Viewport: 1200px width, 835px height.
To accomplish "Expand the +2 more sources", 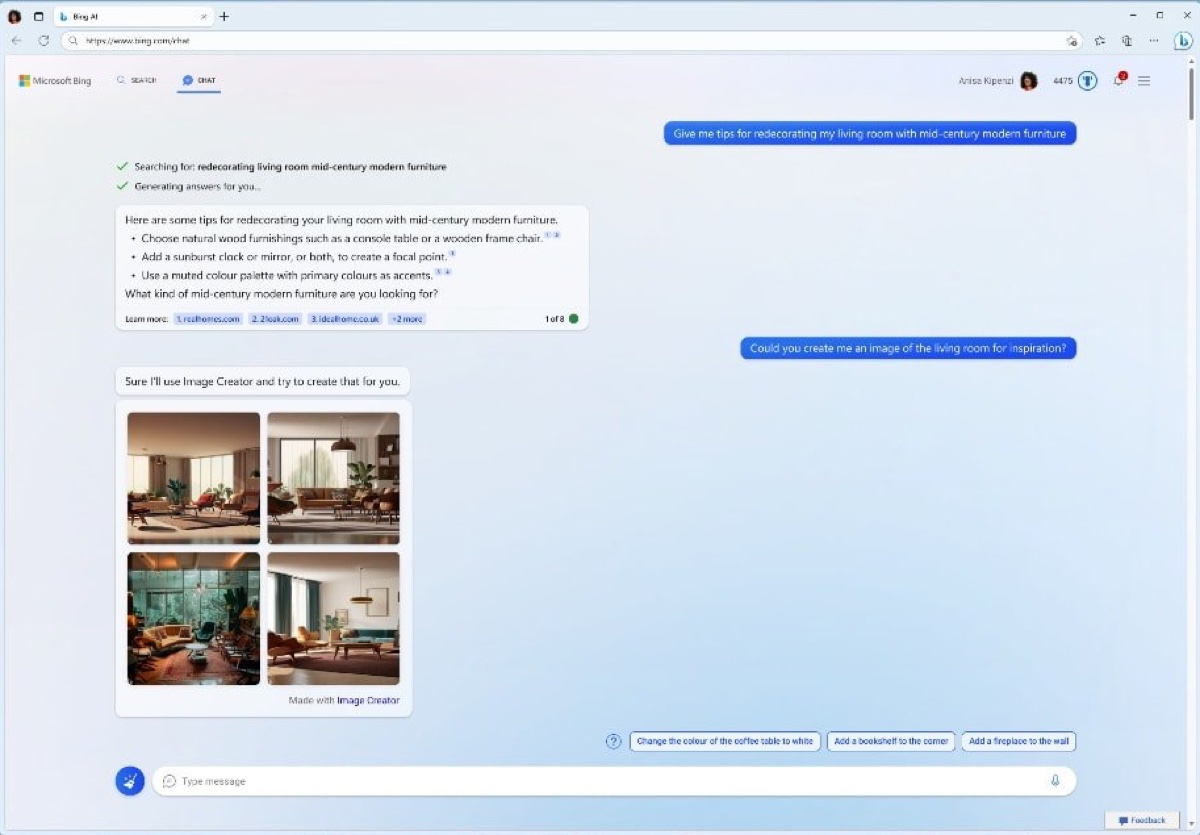I will (407, 319).
